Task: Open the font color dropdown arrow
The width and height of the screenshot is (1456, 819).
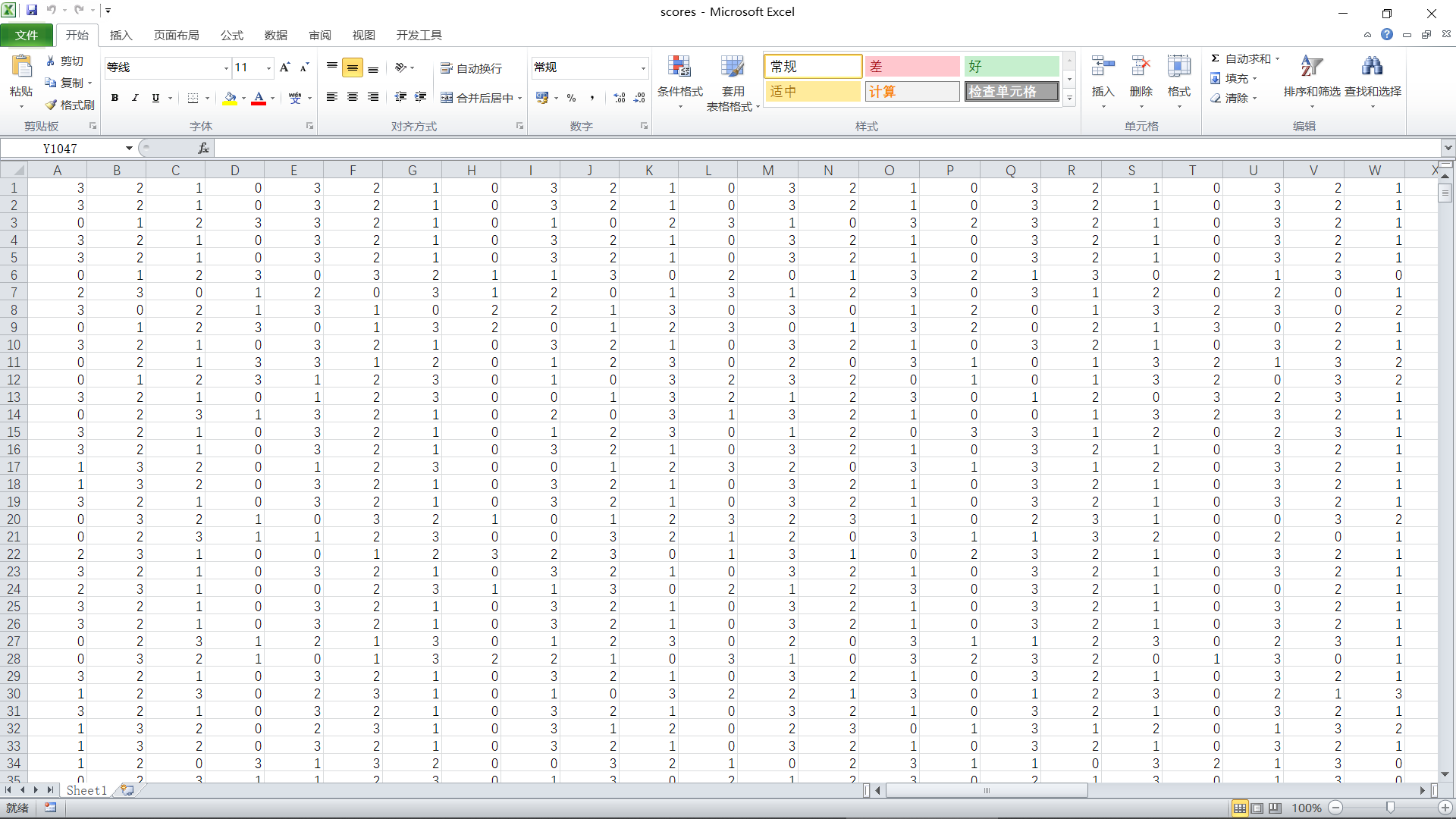Action: coord(272,98)
